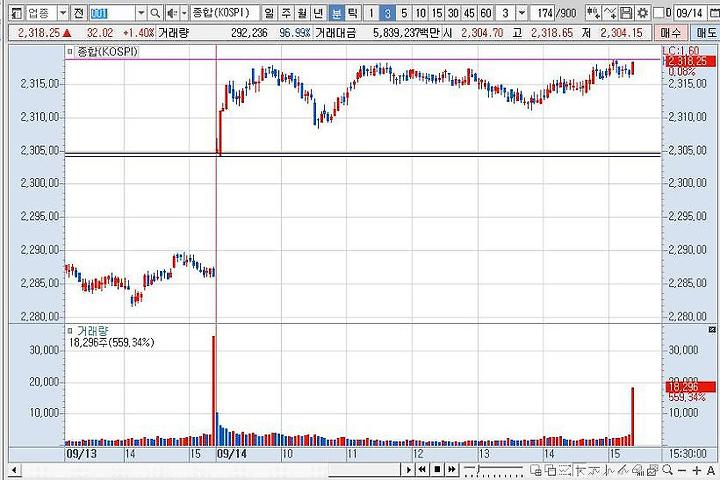The image size is (720, 480).
Task: Open the chart menu icon at top-left
Action: click(x=17, y=13)
